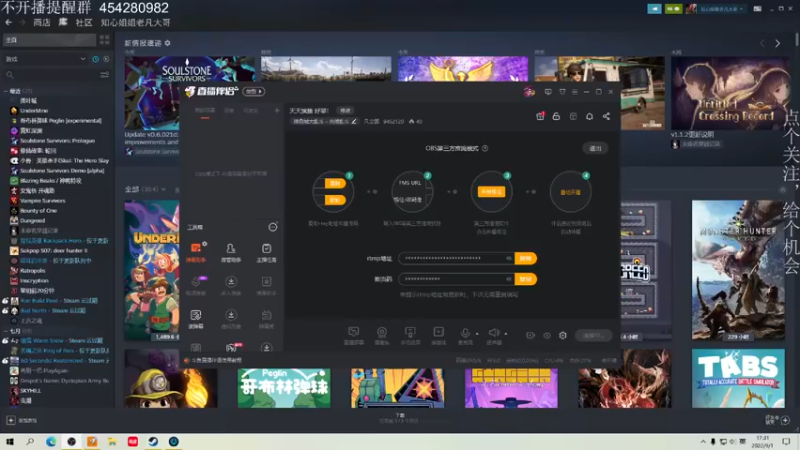Go to Steam Store tab
Screen dimensions: 800x450
[42, 22]
